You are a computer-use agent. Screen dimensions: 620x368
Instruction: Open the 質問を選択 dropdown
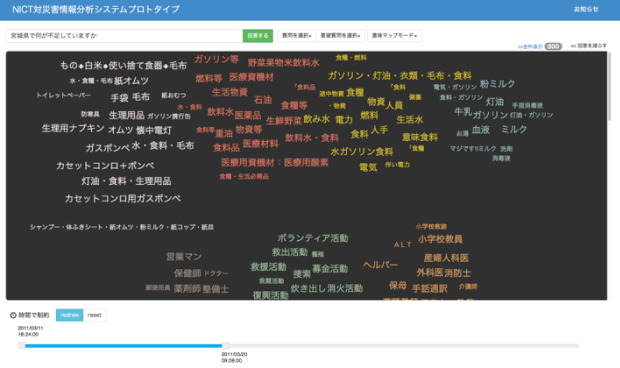[x=297, y=36]
